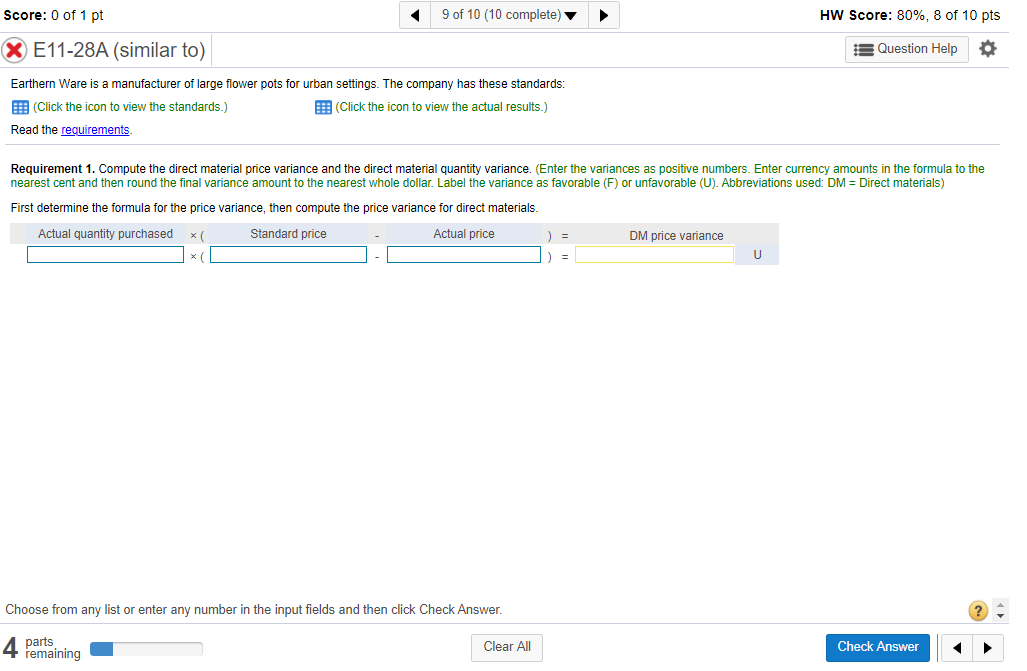The height and width of the screenshot is (671, 1027).
Task: Click the yellow question mark help icon
Action: [x=977, y=610]
